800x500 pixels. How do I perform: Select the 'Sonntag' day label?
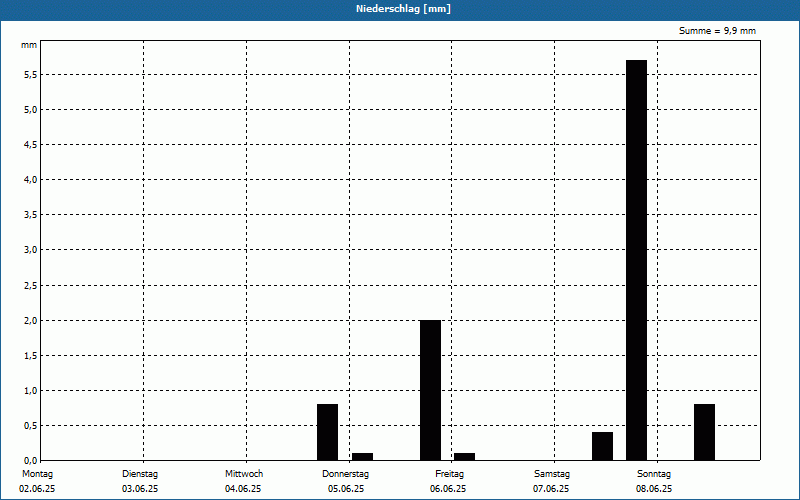point(654,474)
